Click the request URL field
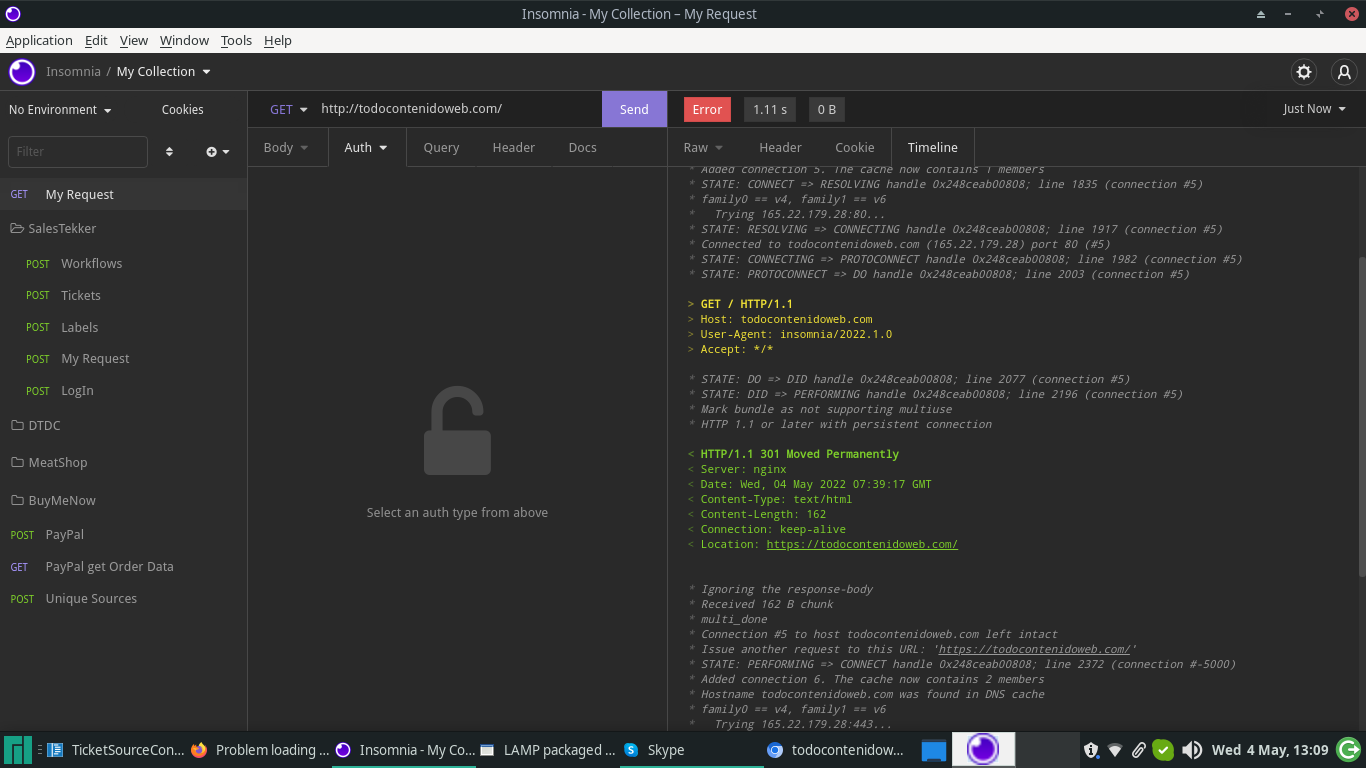This screenshot has height=768, width=1366. [x=458, y=110]
